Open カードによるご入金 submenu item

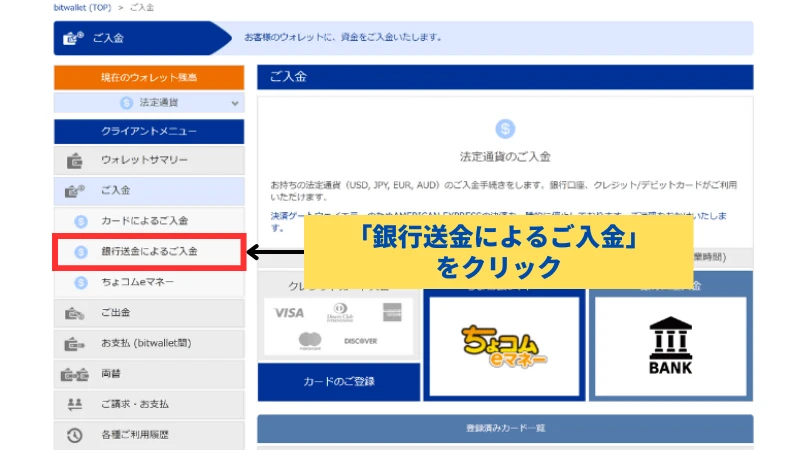point(149,221)
